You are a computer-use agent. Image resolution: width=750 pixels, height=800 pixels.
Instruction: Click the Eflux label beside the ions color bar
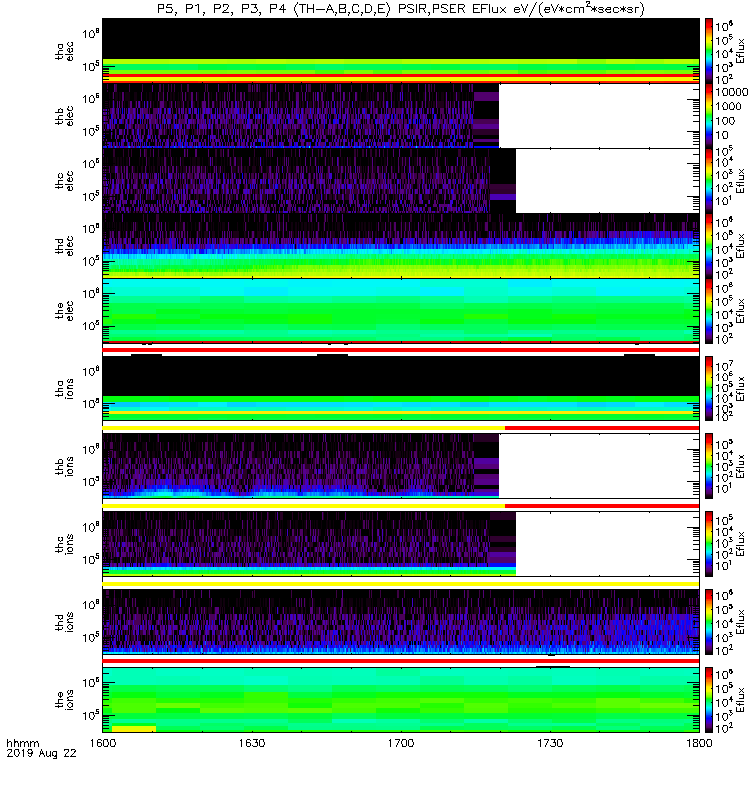pos(740,700)
